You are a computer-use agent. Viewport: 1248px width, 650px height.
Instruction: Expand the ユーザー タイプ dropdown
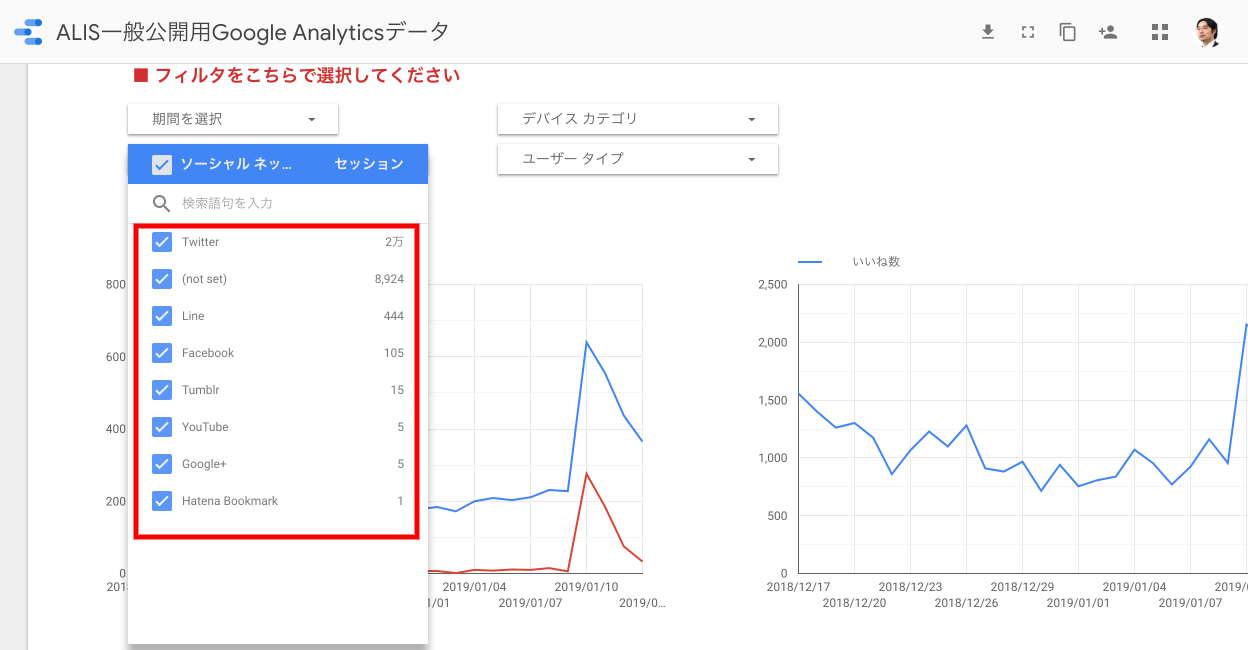tap(637, 159)
